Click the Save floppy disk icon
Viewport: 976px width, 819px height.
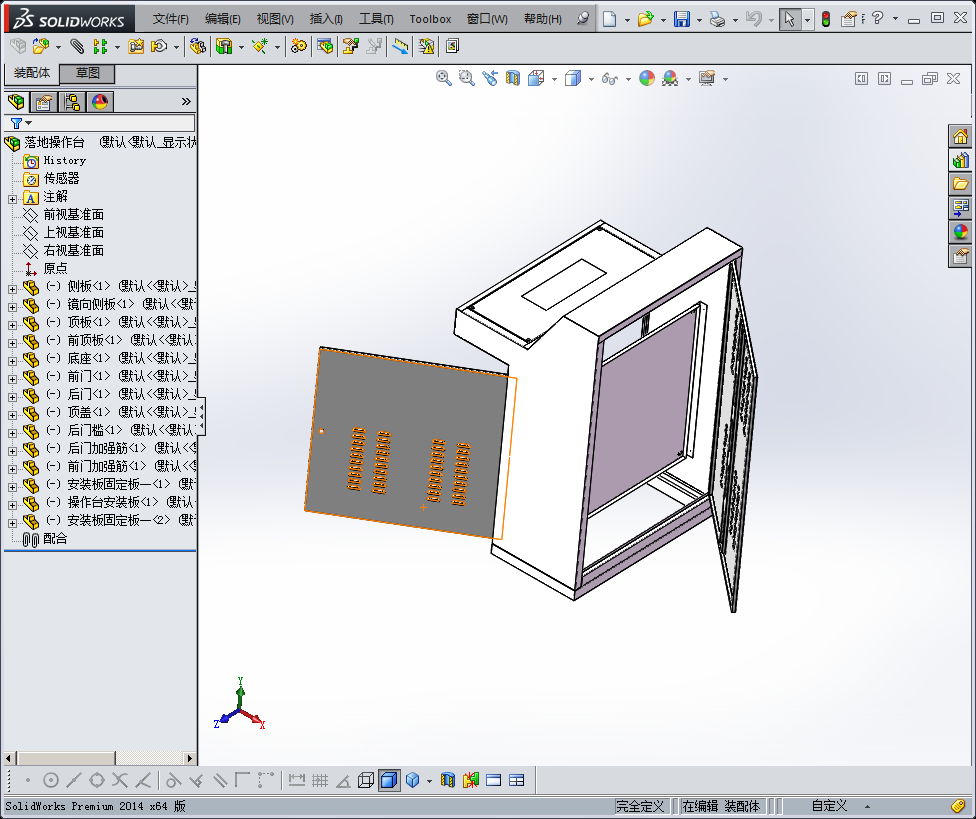coord(682,19)
